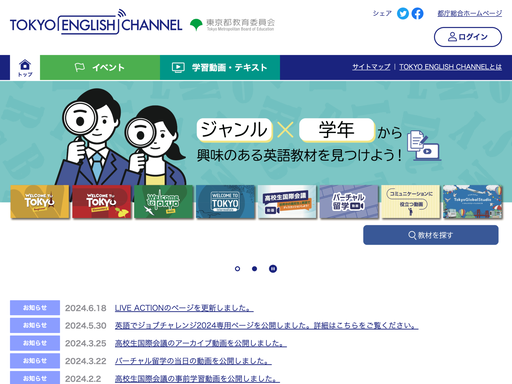This screenshot has width=512, height=384.
Task: Open the 学習動画・テキスト menu
Action: [x=220, y=68]
